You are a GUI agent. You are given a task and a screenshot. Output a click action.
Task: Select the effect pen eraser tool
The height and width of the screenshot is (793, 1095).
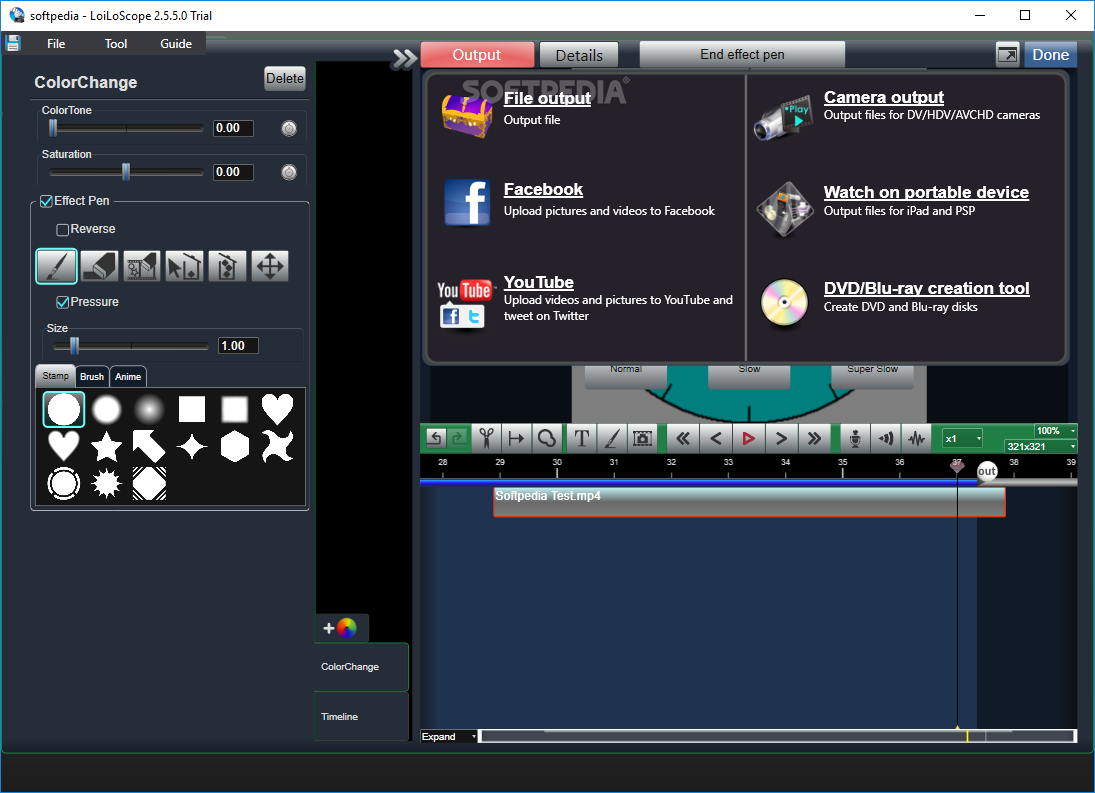(x=99, y=266)
